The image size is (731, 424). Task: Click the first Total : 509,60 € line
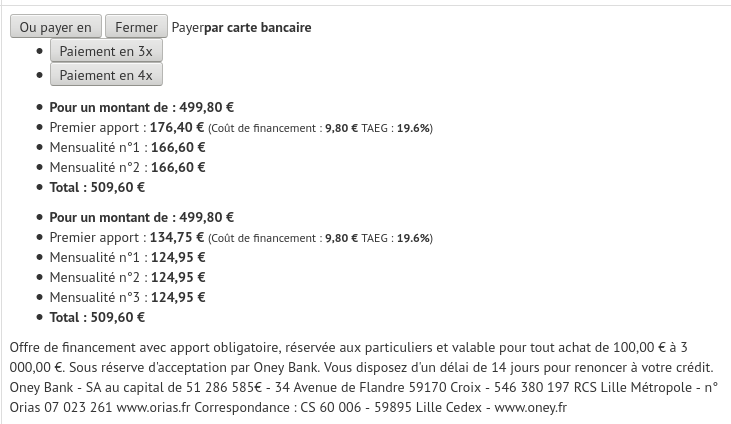tap(97, 188)
